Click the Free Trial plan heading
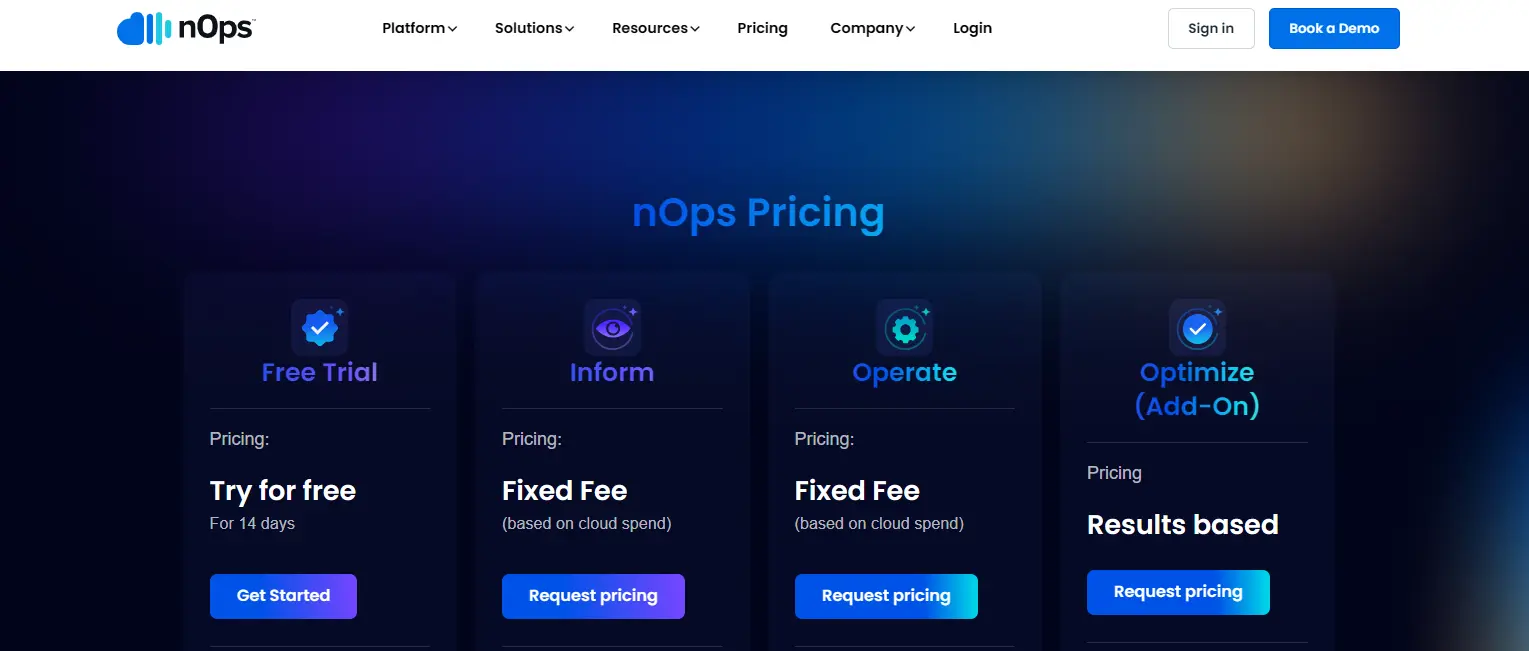The image size is (1529, 651). pyautogui.click(x=320, y=373)
